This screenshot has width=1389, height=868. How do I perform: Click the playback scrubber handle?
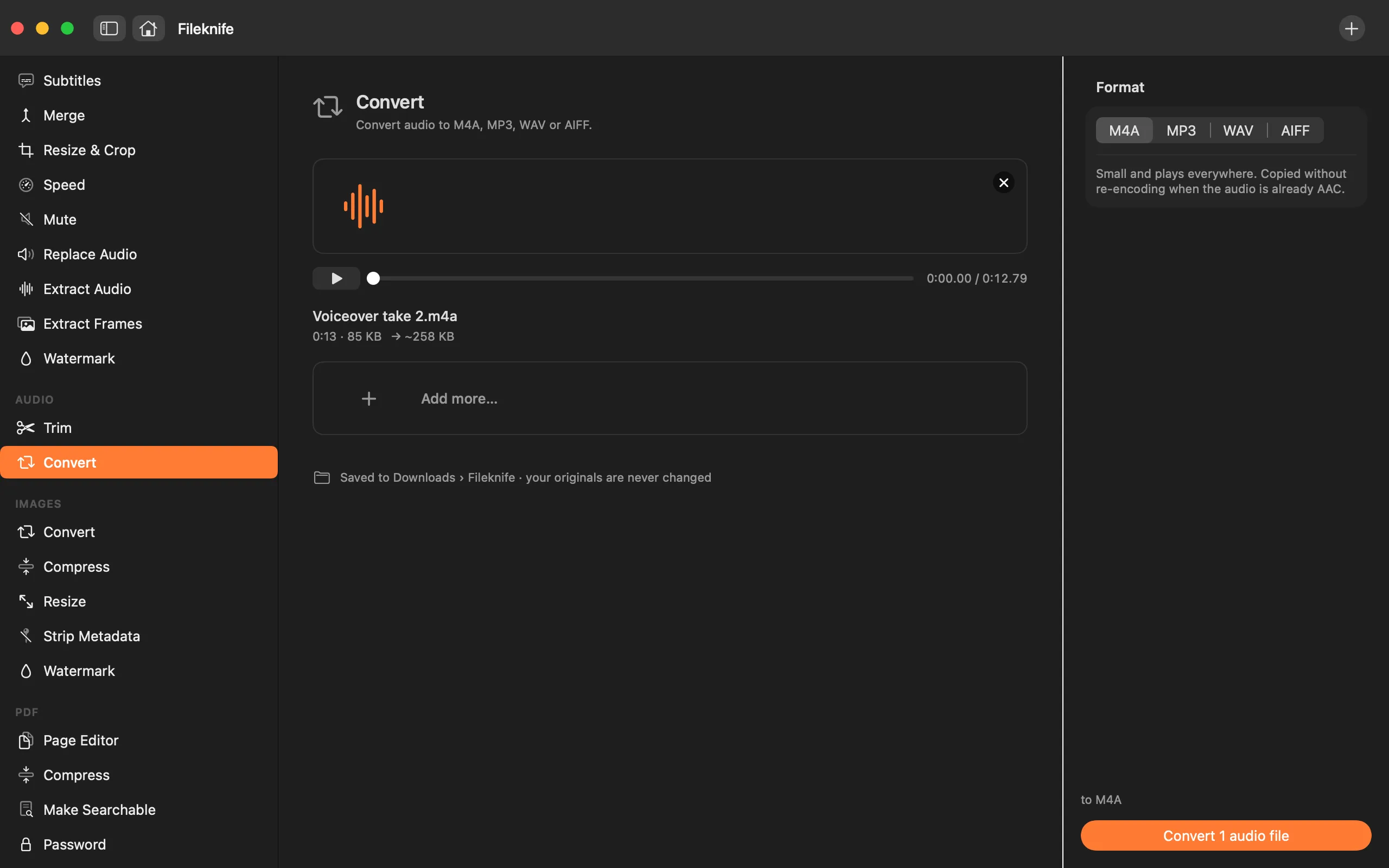tap(373, 278)
